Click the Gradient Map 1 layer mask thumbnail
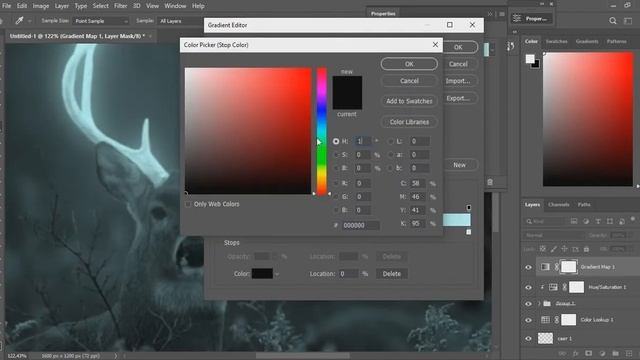Image resolution: width=640 pixels, height=360 pixels. click(x=569, y=267)
